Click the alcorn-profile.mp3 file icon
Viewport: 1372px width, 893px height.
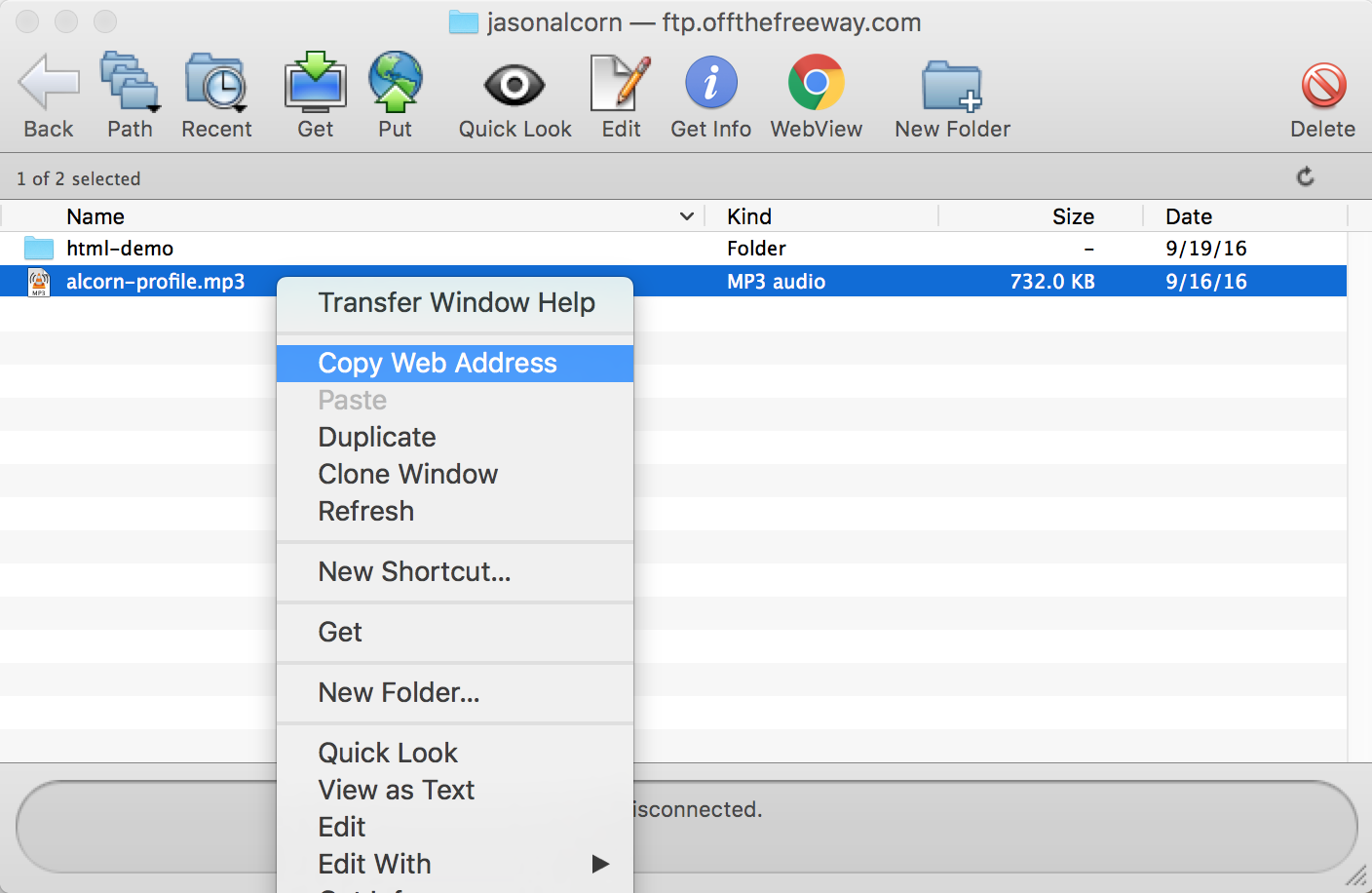[x=39, y=282]
